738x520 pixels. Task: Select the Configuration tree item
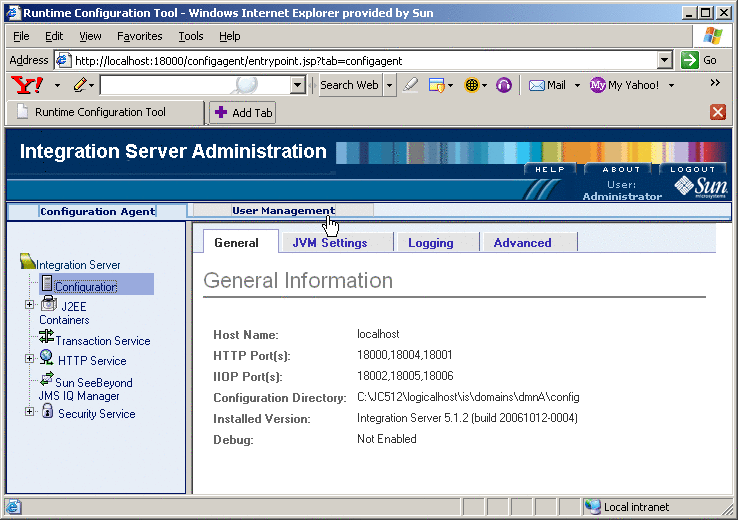[x=86, y=287]
